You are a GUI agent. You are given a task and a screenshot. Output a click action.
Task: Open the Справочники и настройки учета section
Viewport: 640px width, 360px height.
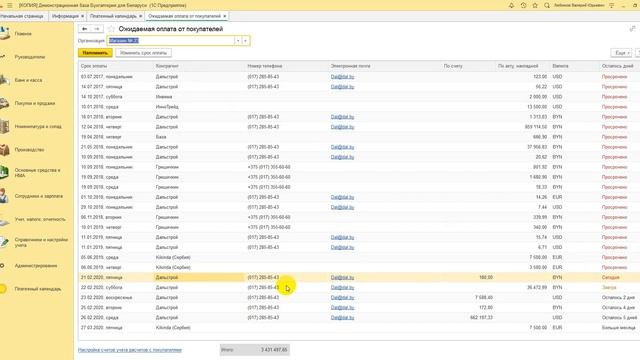[41, 242]
